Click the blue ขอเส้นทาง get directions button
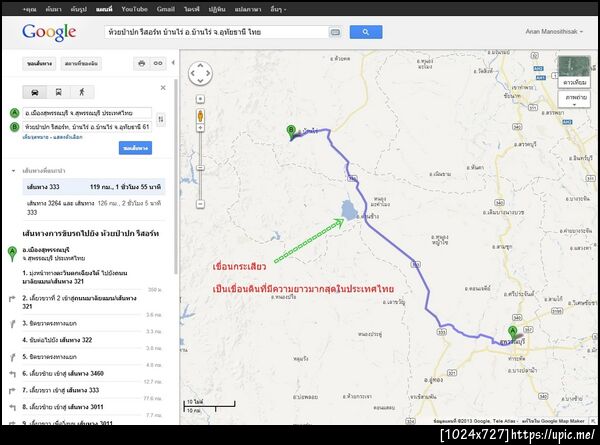600x445 pixels. click(x=135, y=148)
